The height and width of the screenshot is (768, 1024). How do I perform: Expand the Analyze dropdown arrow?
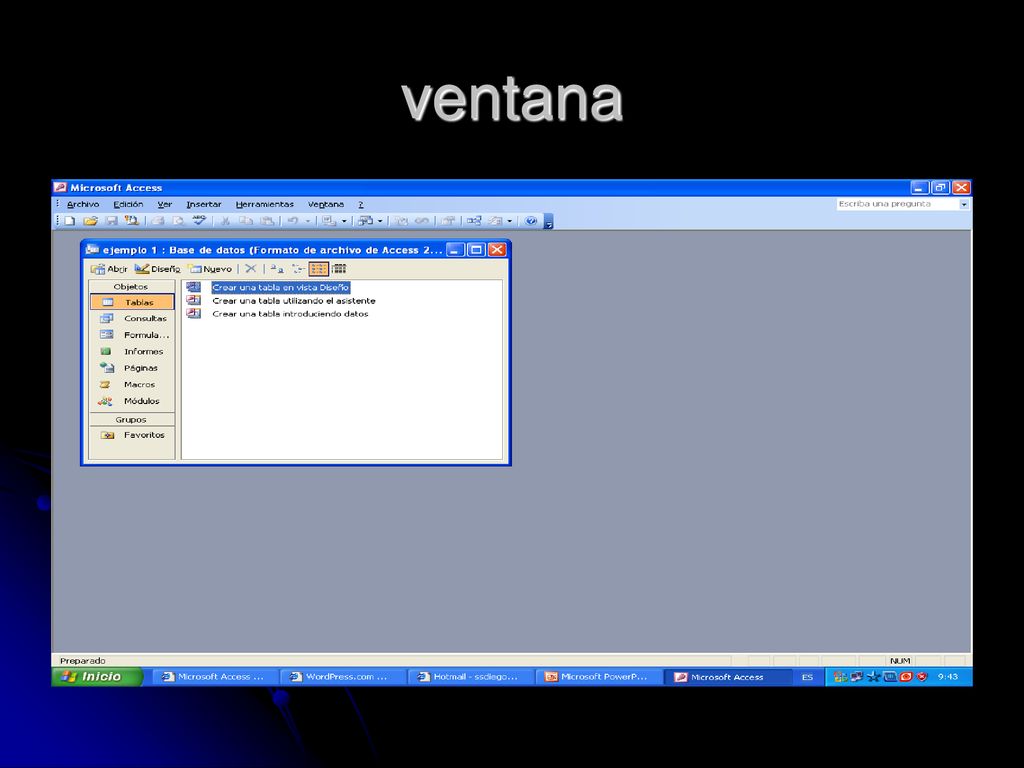tap(380, 221)
